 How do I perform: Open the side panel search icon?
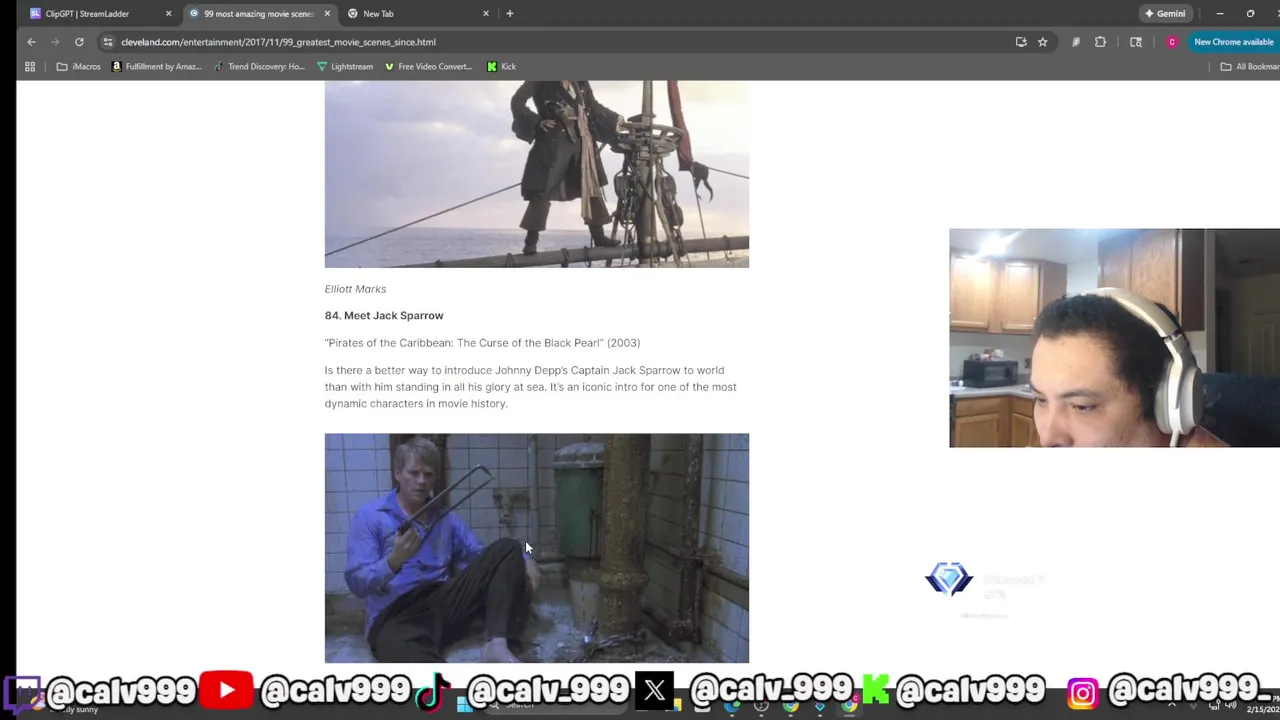[1136, 42]
